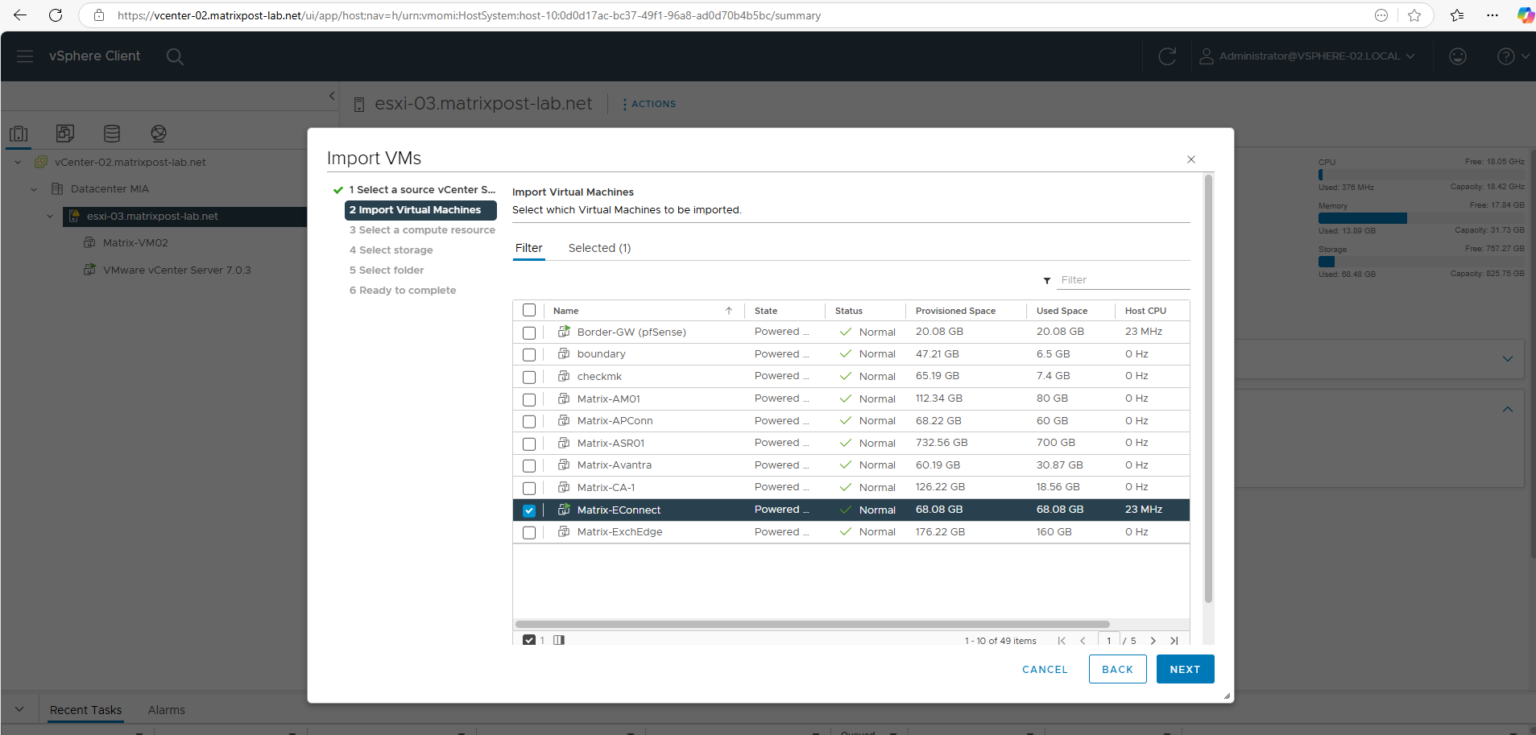
Task: Click the NEXT button in the wizard
Action: click(x=1185, y=669)
